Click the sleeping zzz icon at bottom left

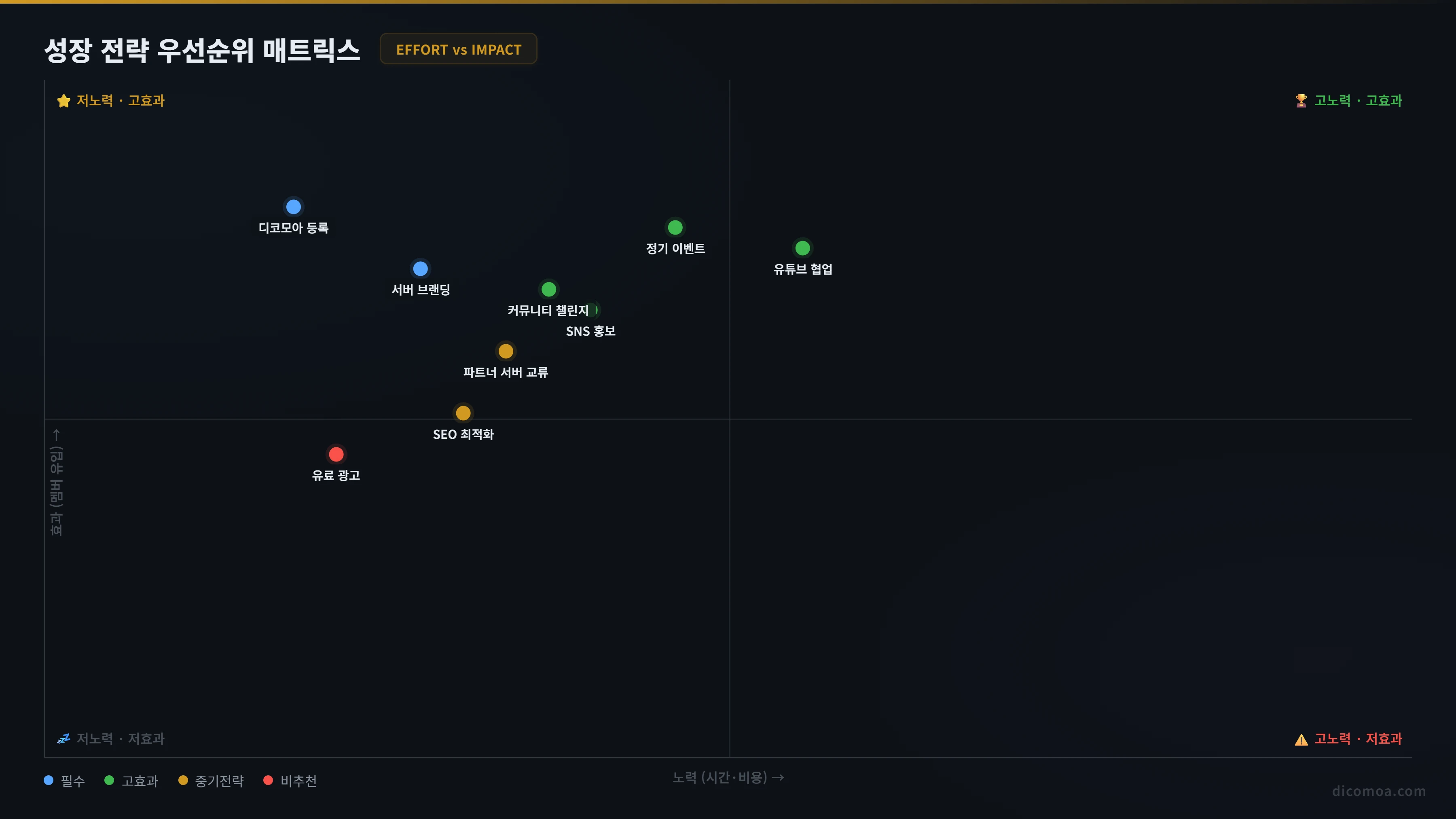[x=64, y=739]
